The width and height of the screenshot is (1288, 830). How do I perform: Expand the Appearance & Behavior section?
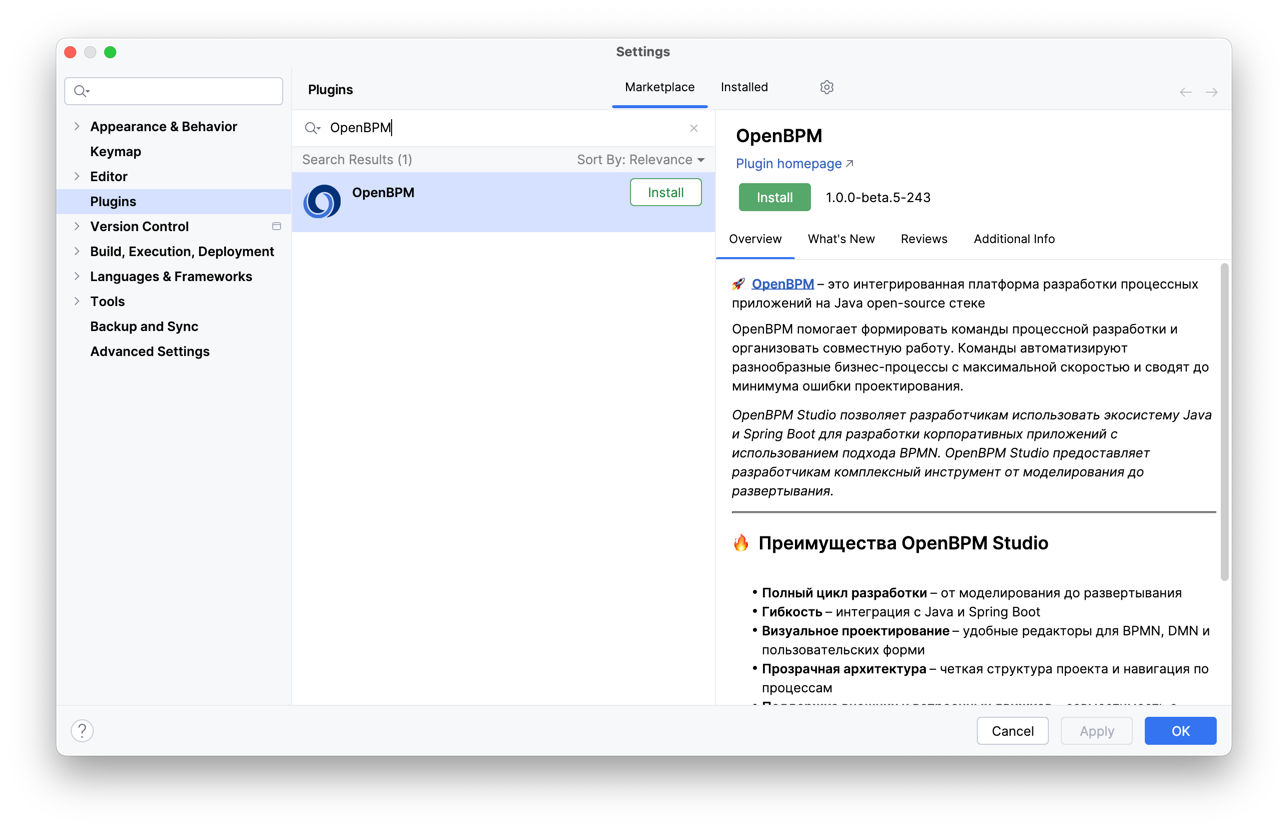pyautogui.click(x=77, y=127)
